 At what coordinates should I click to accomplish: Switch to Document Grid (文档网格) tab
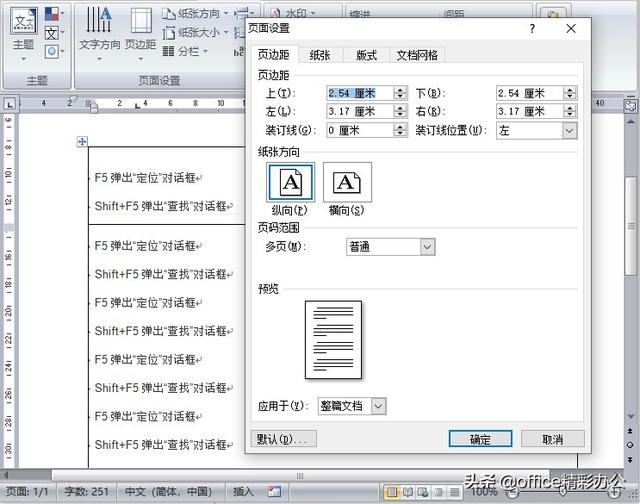coord(417,55)
